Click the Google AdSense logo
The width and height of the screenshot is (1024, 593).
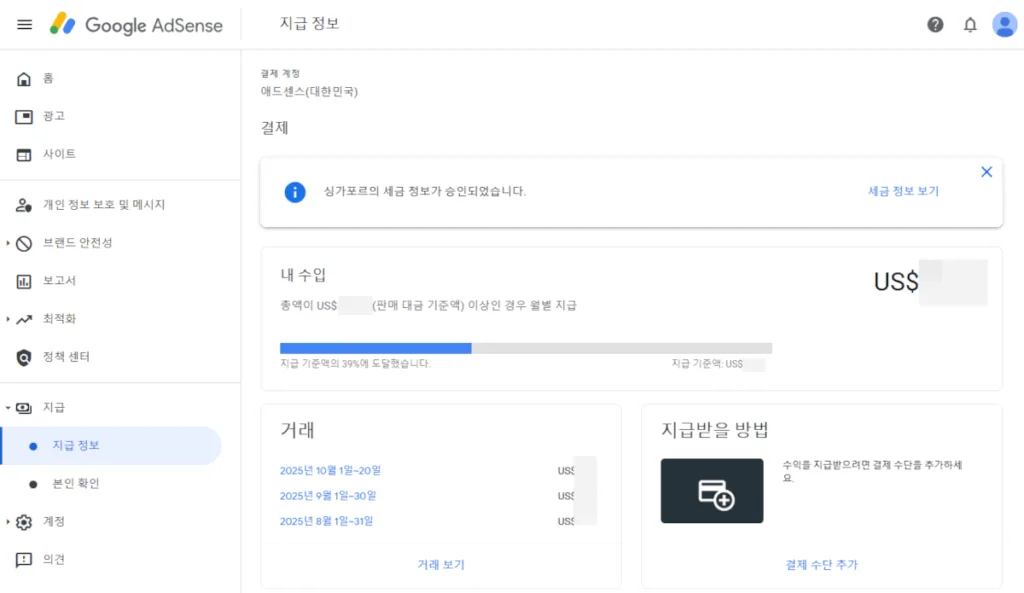pos(137,25)
